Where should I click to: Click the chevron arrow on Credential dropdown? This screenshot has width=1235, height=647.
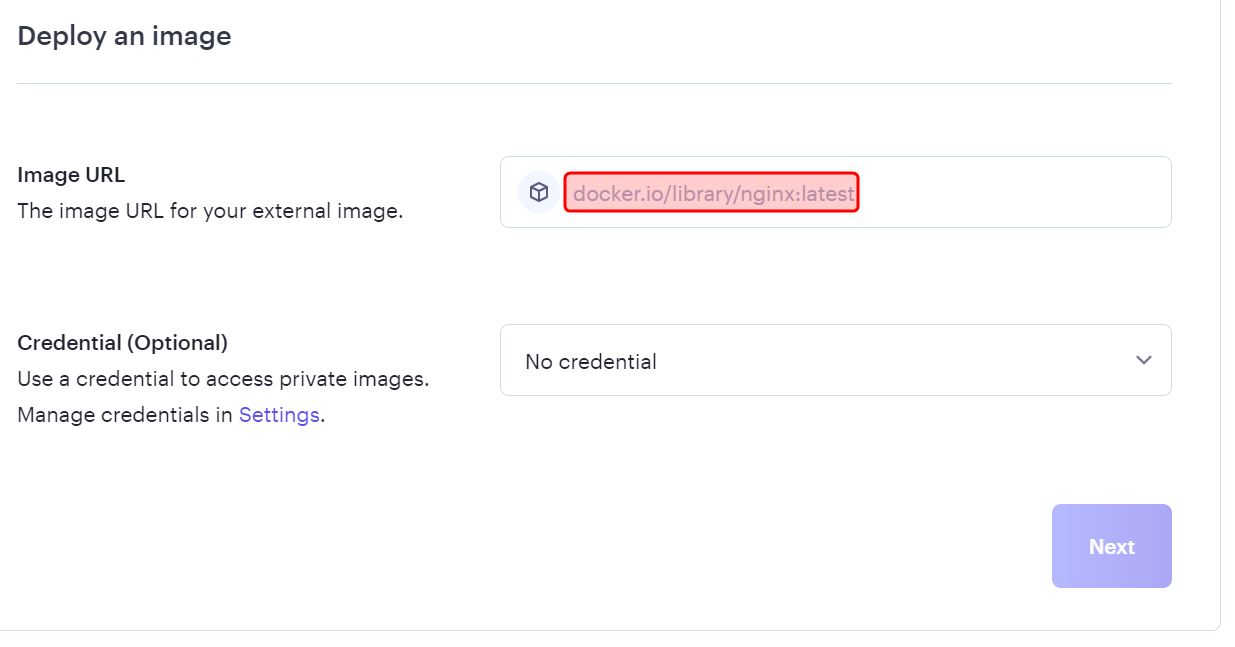(x=1144, y=360)
